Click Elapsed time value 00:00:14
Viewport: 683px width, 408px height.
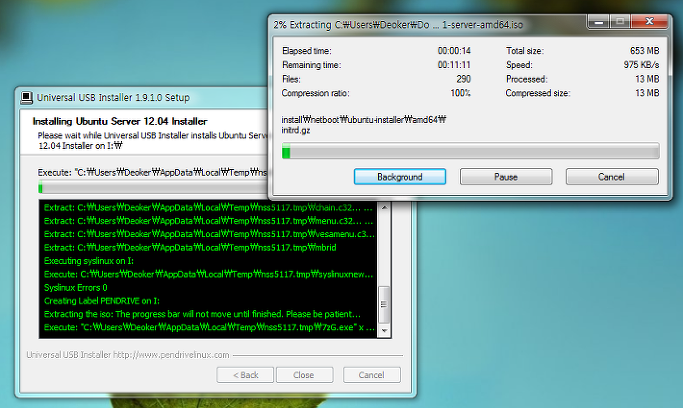coord(454,51)
